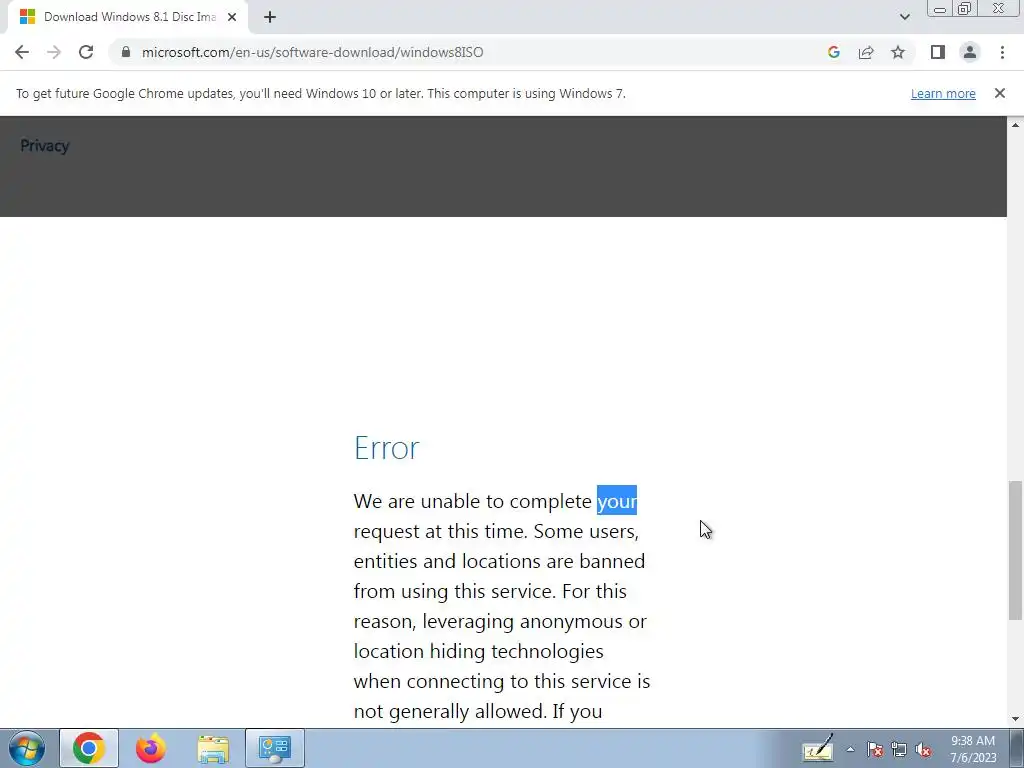1024x768 pixels.
Task: Open the Privacy footer link
Action: pyautogui.click(x=44, y=146)
